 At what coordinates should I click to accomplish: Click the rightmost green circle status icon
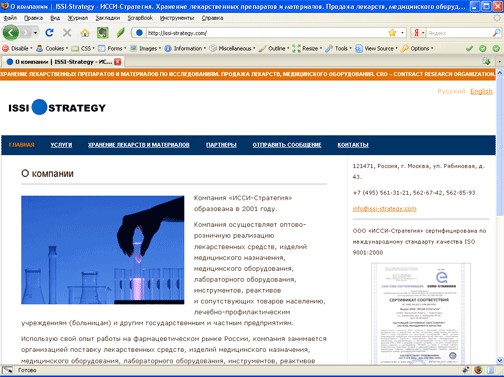pos(496,49)
